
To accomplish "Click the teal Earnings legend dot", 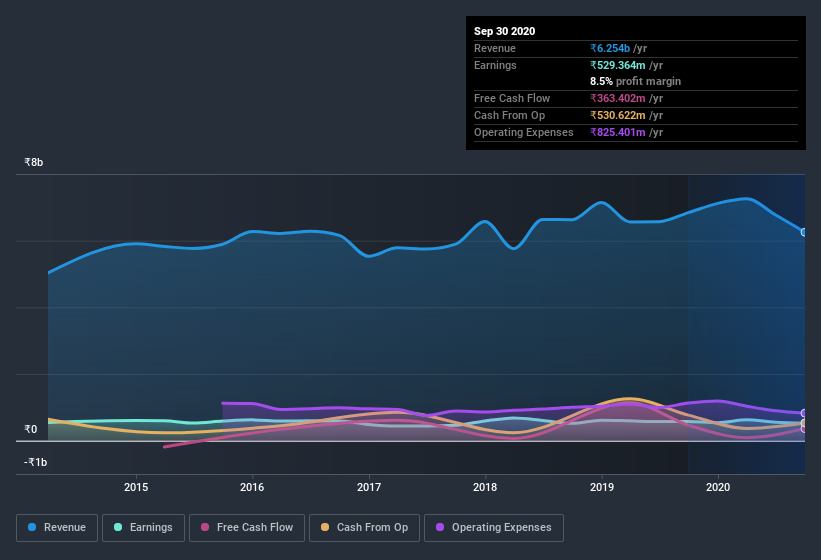I will (118, 527).
